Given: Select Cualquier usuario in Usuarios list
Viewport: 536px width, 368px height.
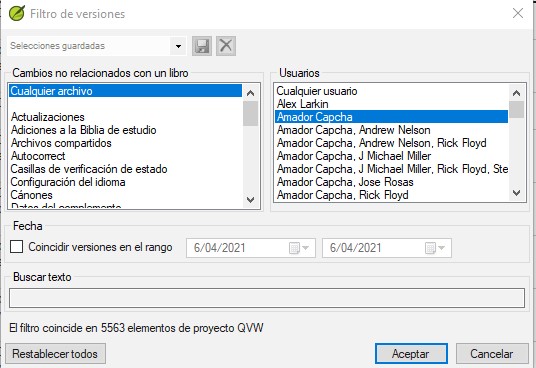Looking at the screenshot, I should [391, 91].
